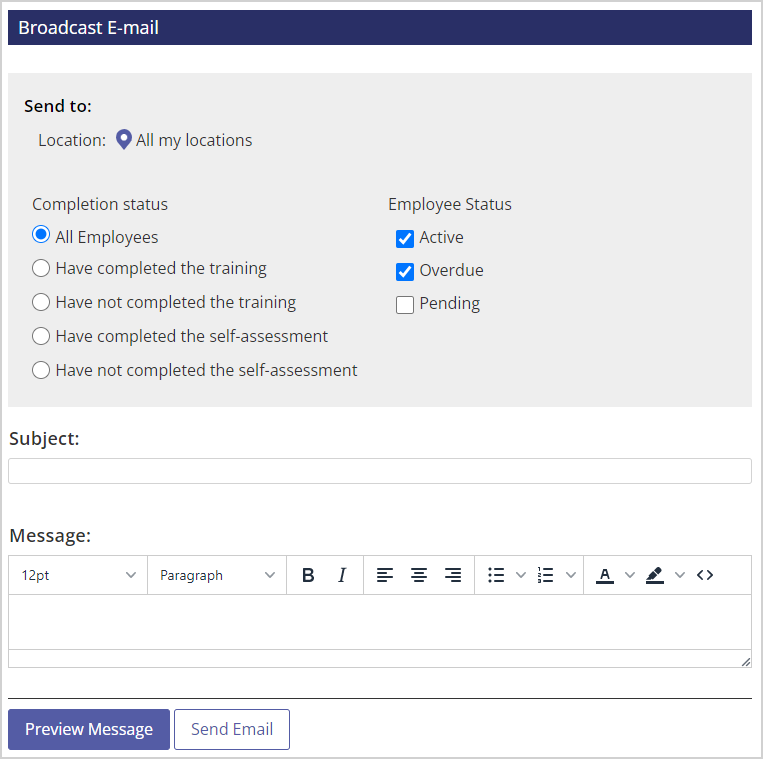Align message text to the right
Viewport: 763px width, 759px height.
point(453,575)
